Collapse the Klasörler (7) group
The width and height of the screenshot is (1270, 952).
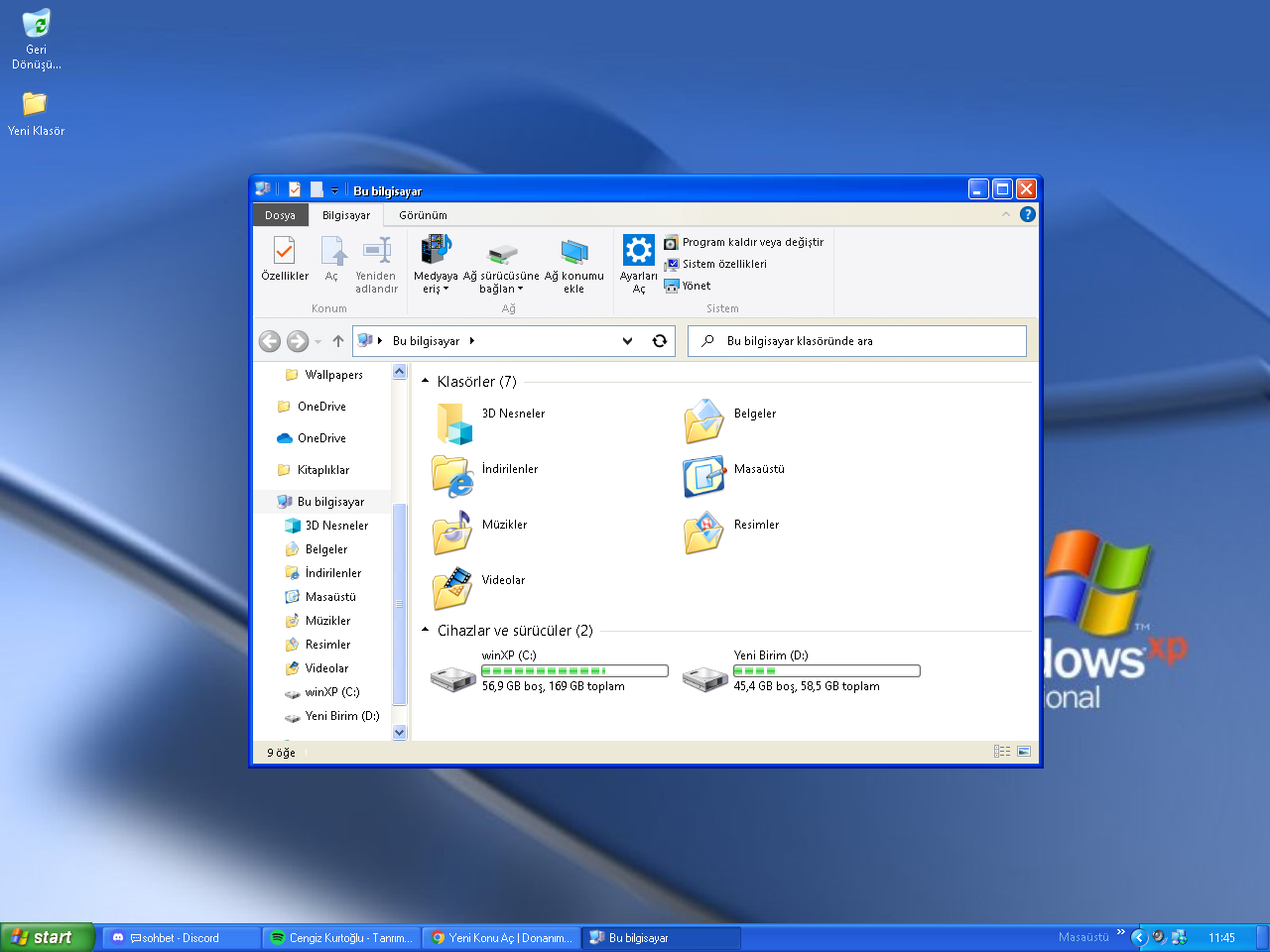(x=426, y=382)
